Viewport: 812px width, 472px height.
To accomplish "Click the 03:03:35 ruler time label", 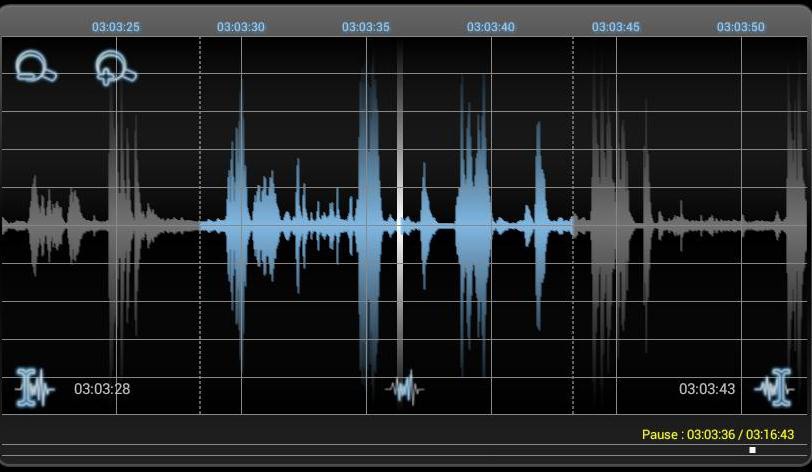I will click(x=366, y=27).
